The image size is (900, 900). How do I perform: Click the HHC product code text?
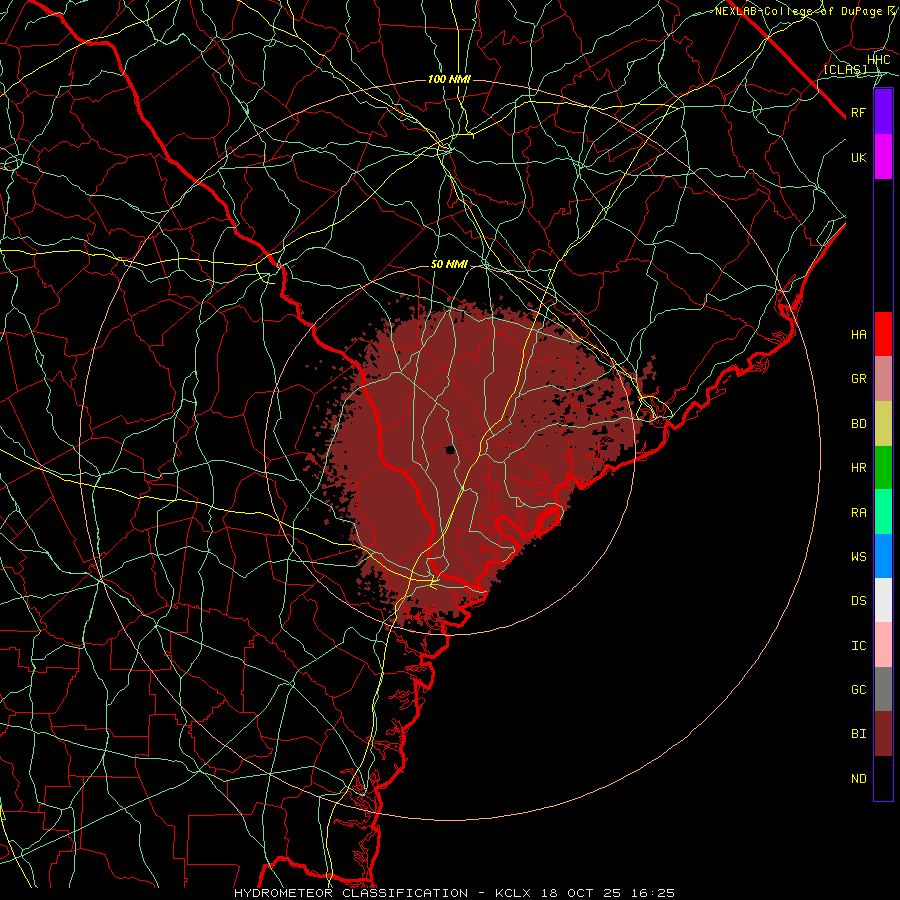(878, 60)
